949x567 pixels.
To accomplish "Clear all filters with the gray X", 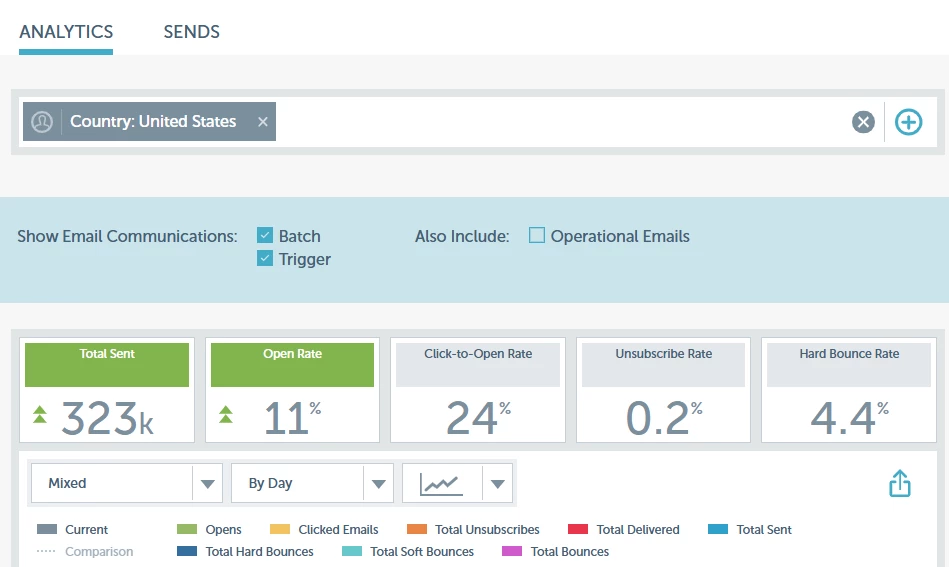I will pyautogui.click(x=863, y=122).
